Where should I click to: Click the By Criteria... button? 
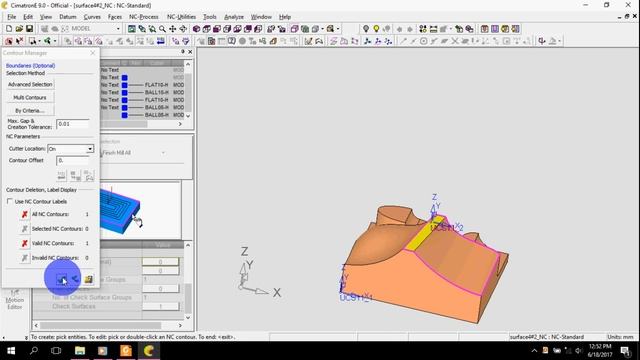tap(30, 111)
